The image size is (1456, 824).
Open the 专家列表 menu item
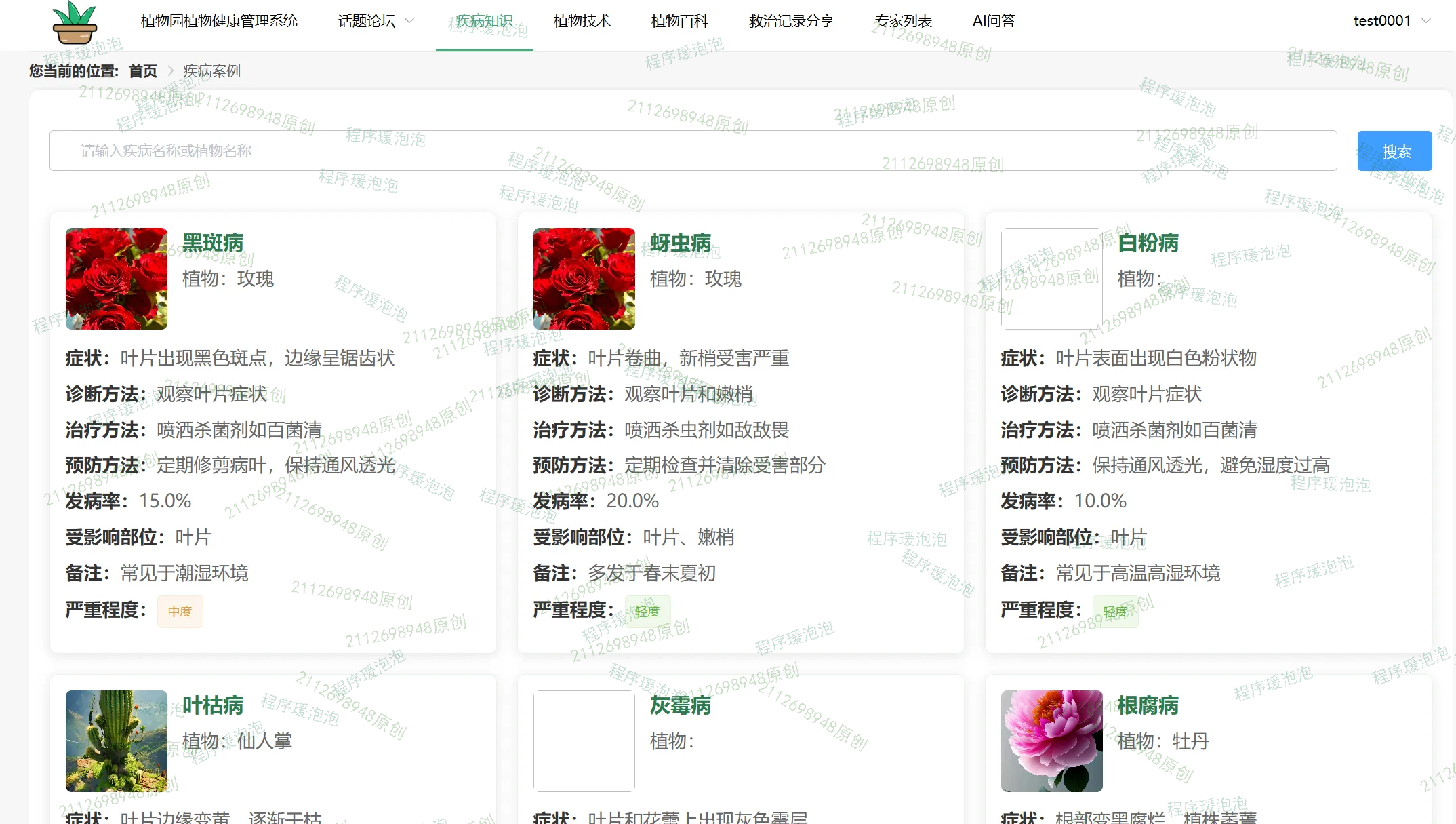pyautogui.click(x=903, y=21)
